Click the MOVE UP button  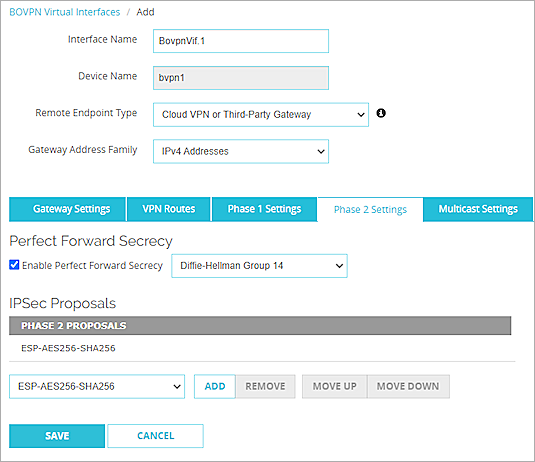point(335,387)
